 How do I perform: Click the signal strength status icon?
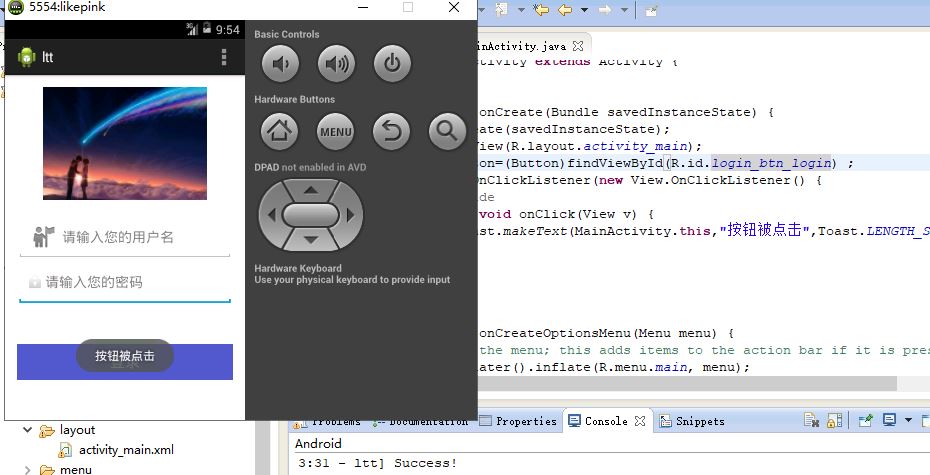[x=192, y=29]
